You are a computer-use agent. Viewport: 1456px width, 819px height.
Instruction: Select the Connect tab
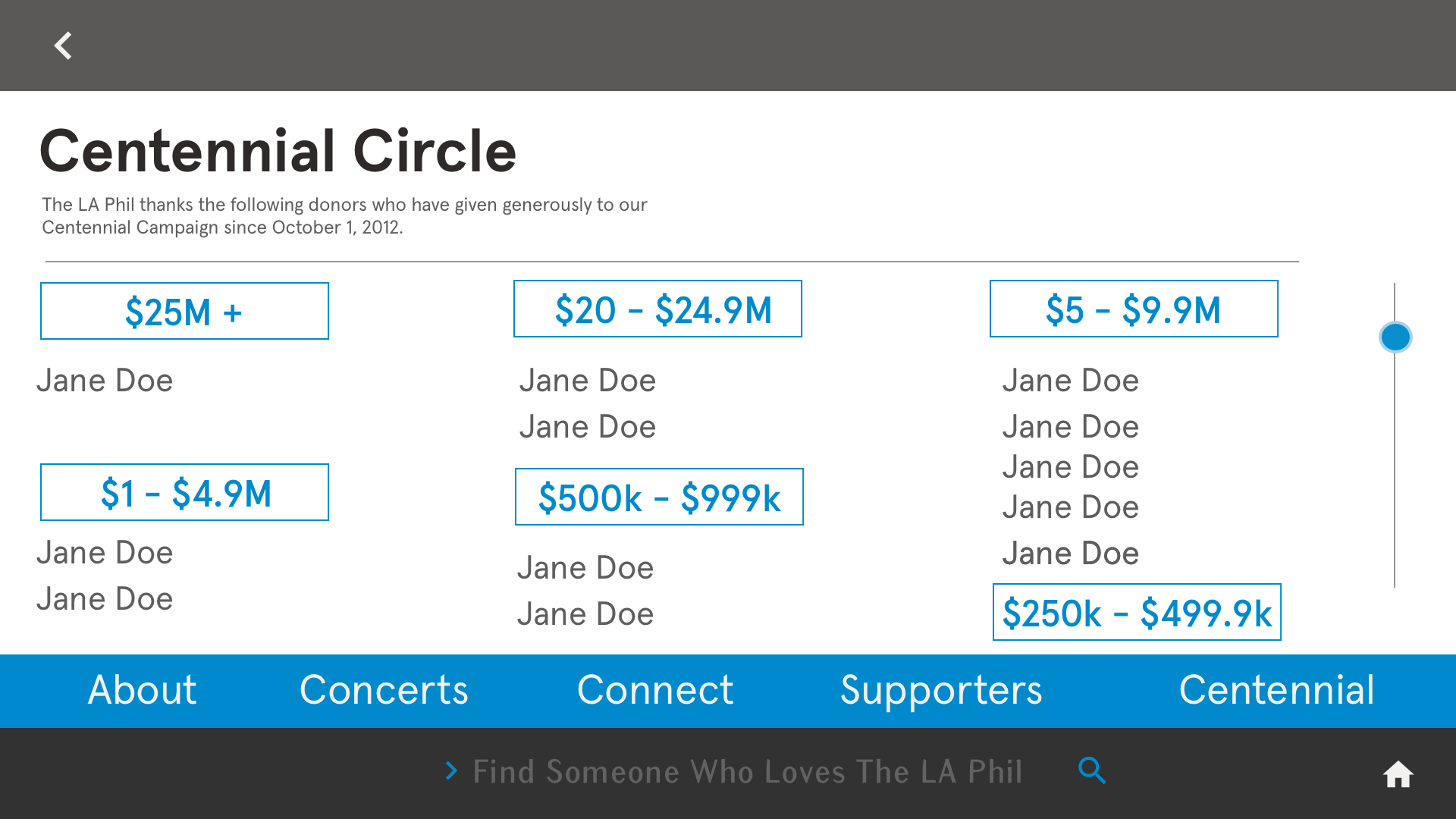(x=655, y=690)
